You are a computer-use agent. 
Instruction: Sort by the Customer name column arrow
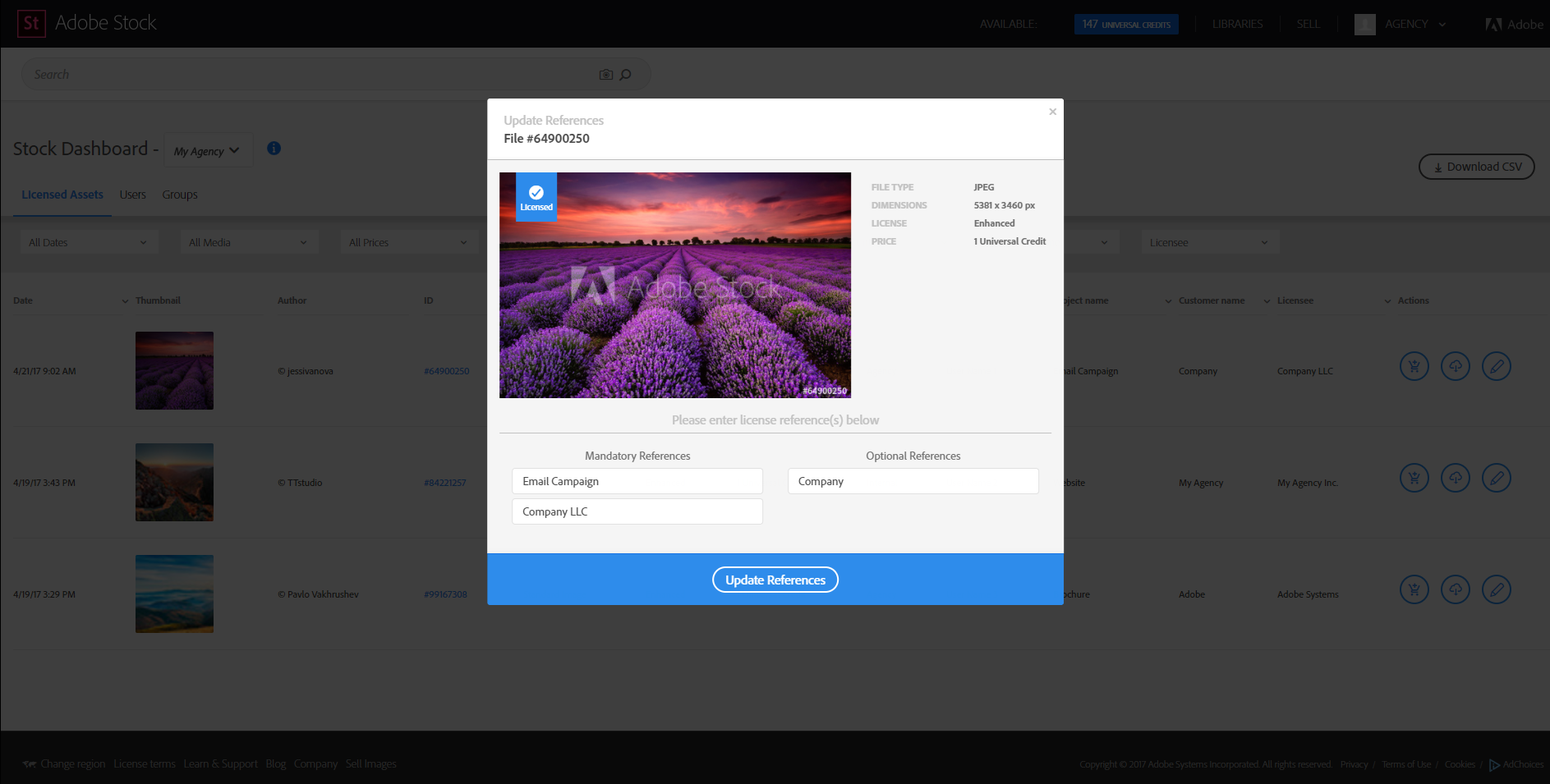pos(1267,301)
